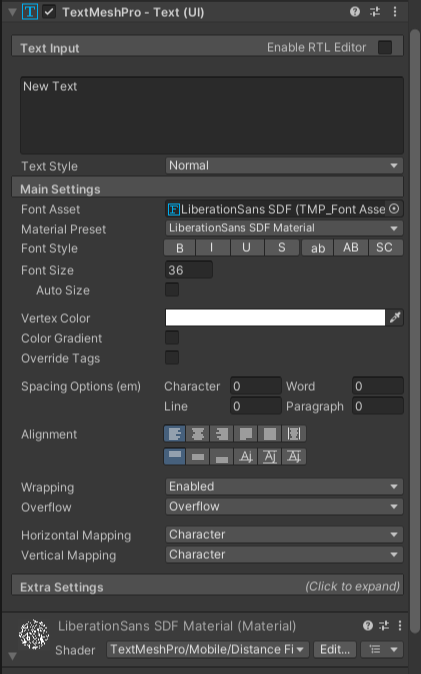
Task: Open material preset selector icon
Action: tap(384, 625)
